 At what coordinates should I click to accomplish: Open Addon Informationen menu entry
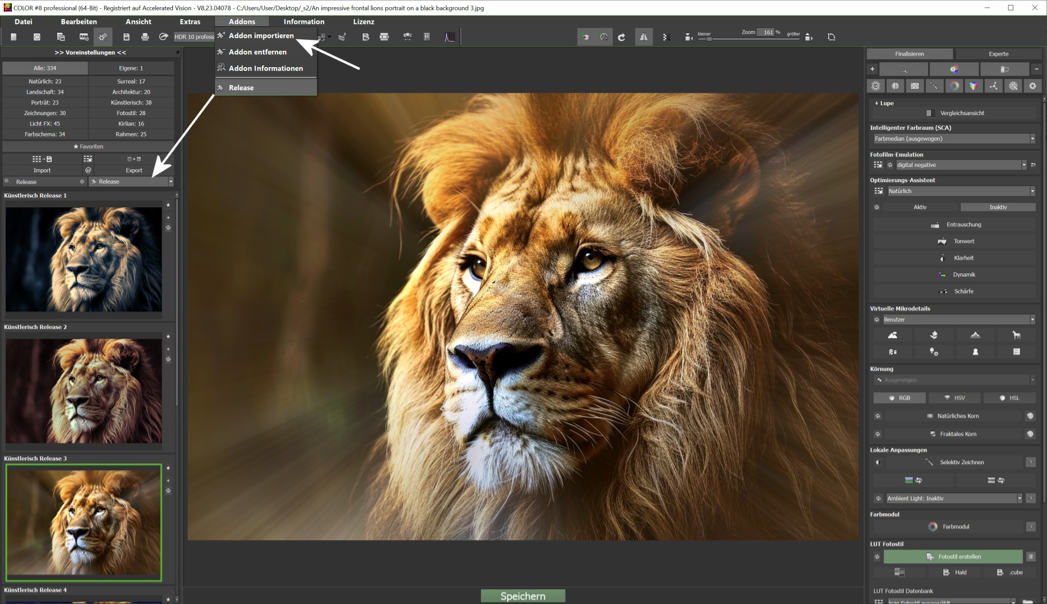265,68
